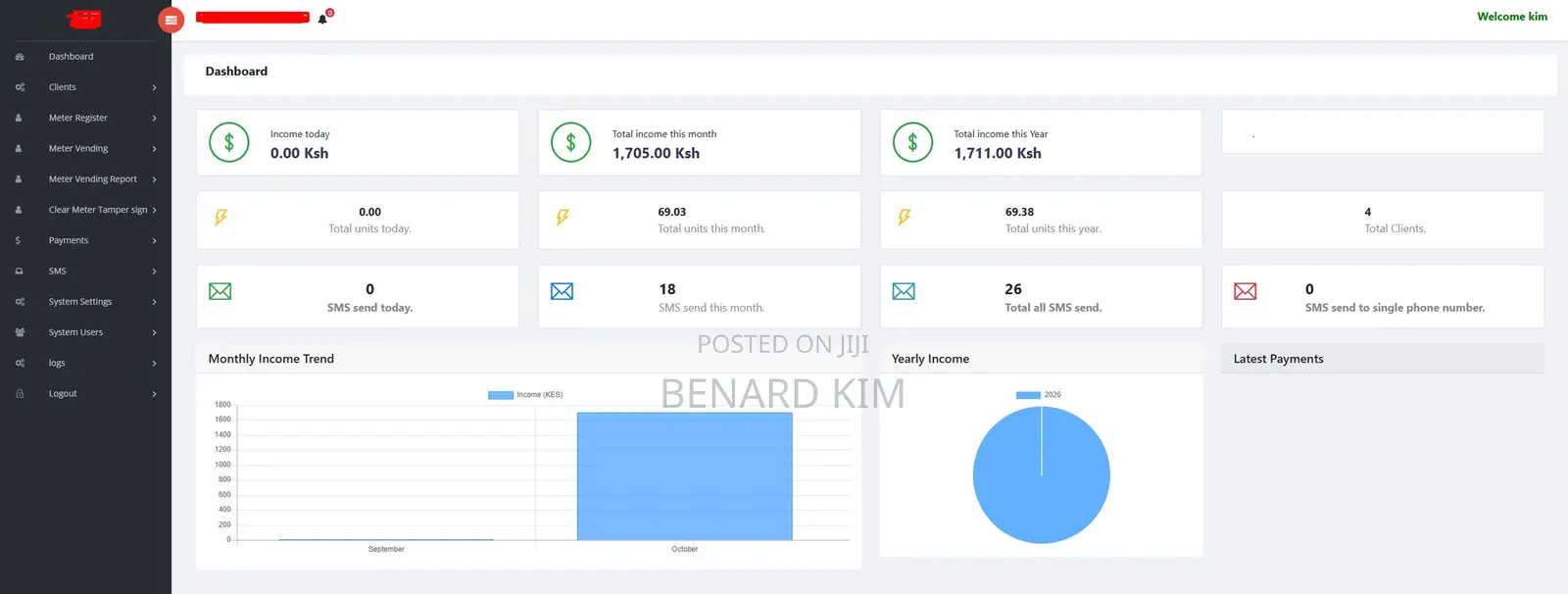Click the Clients gear icon
The height and width of the screenshot is (594, 1568).
20,87
